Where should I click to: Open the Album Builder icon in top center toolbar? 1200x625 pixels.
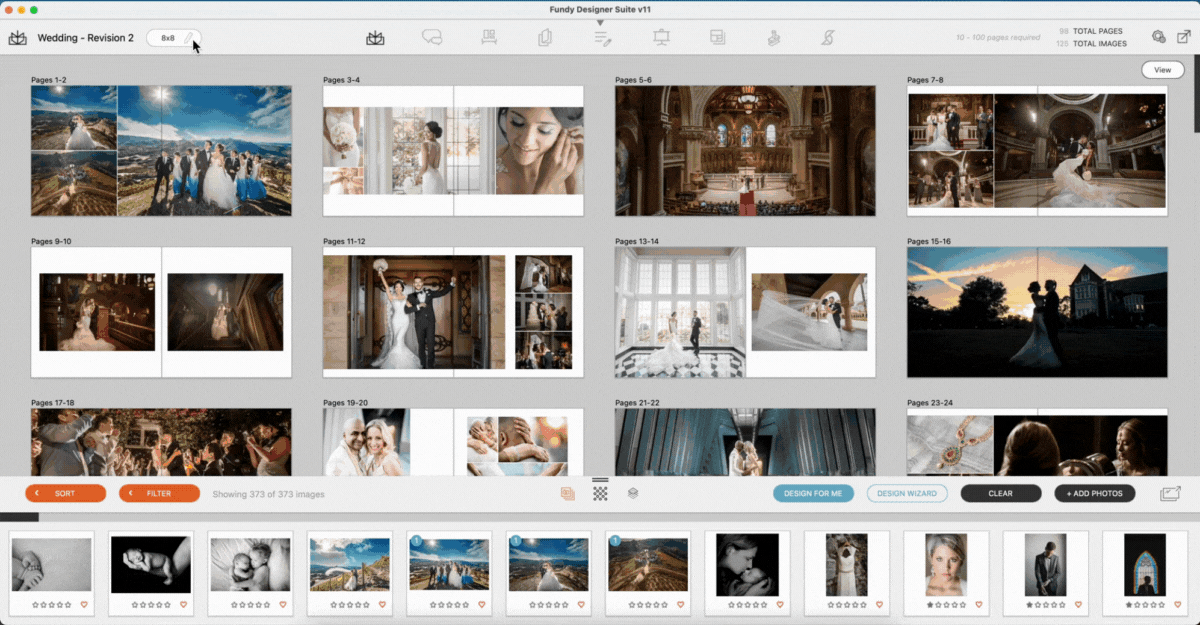click(x=375, y=38)
